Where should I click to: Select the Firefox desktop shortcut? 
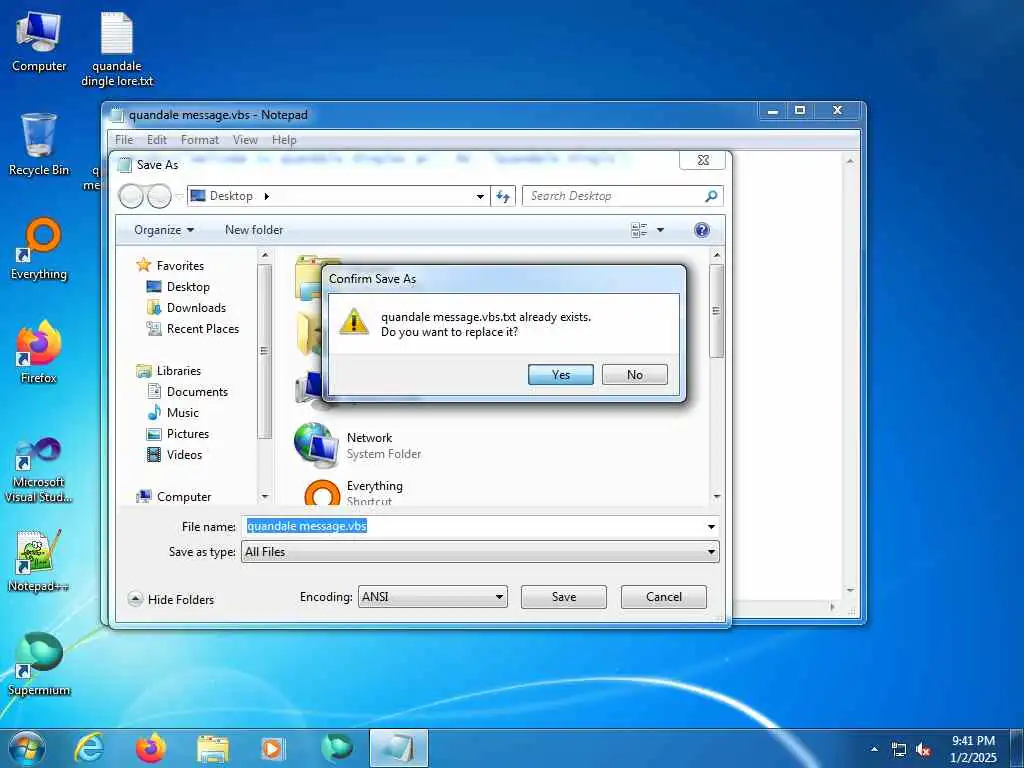coord(39,352)
